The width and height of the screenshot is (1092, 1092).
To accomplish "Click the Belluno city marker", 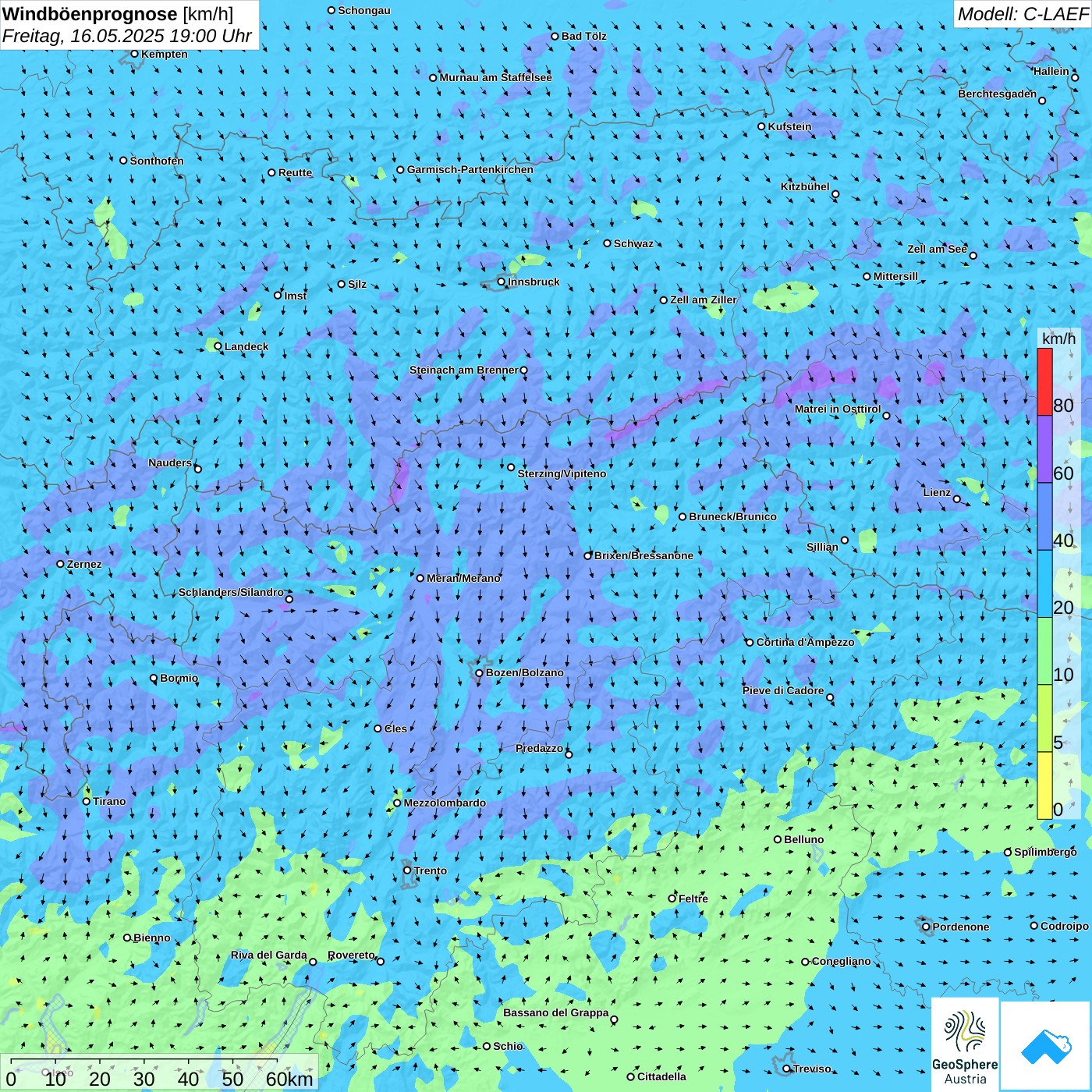I will [778, 839].
